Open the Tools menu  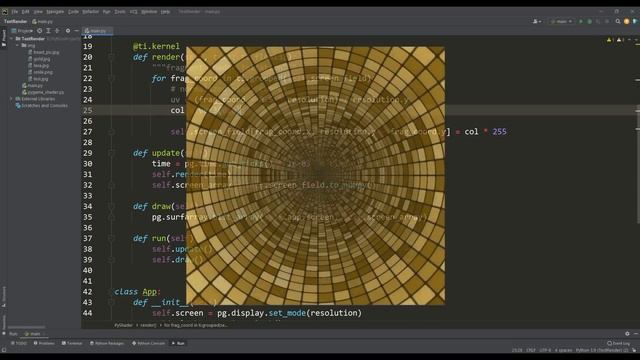click(120, 12)
